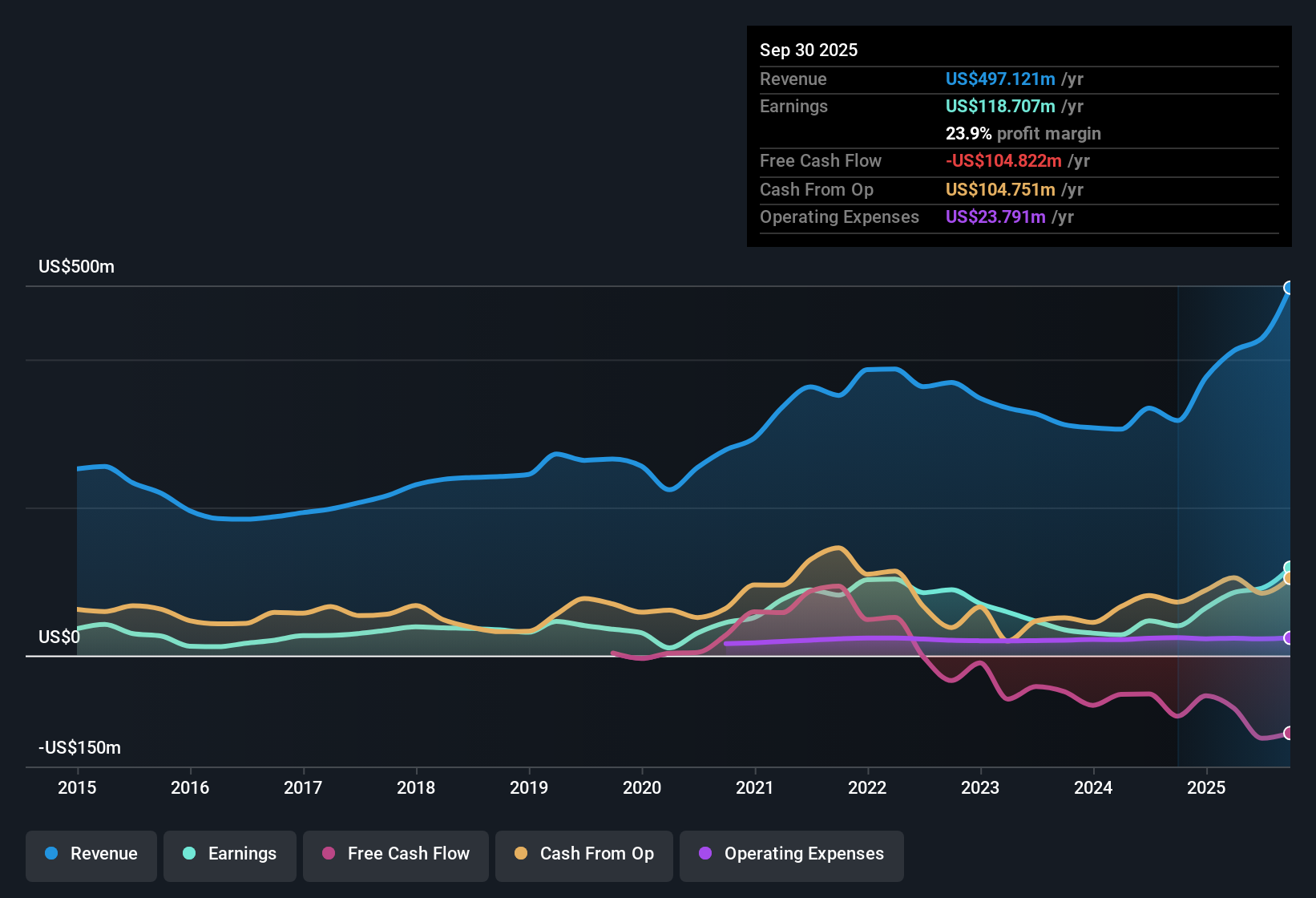Image resolution: width=1316 pixels, height=898 pixels.
Task: Select the purple Operating Expenses endpoint marker
Action: (1289, 639)
